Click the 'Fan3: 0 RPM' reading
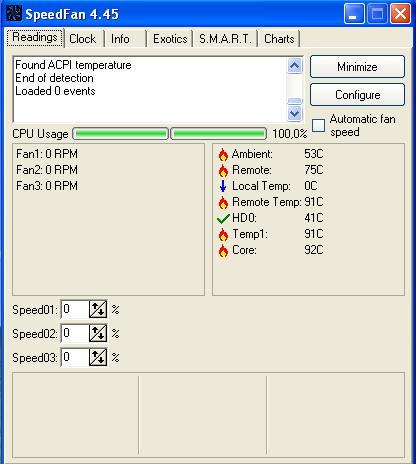This screenshot has width=416, height=464. tap(47, 186)
